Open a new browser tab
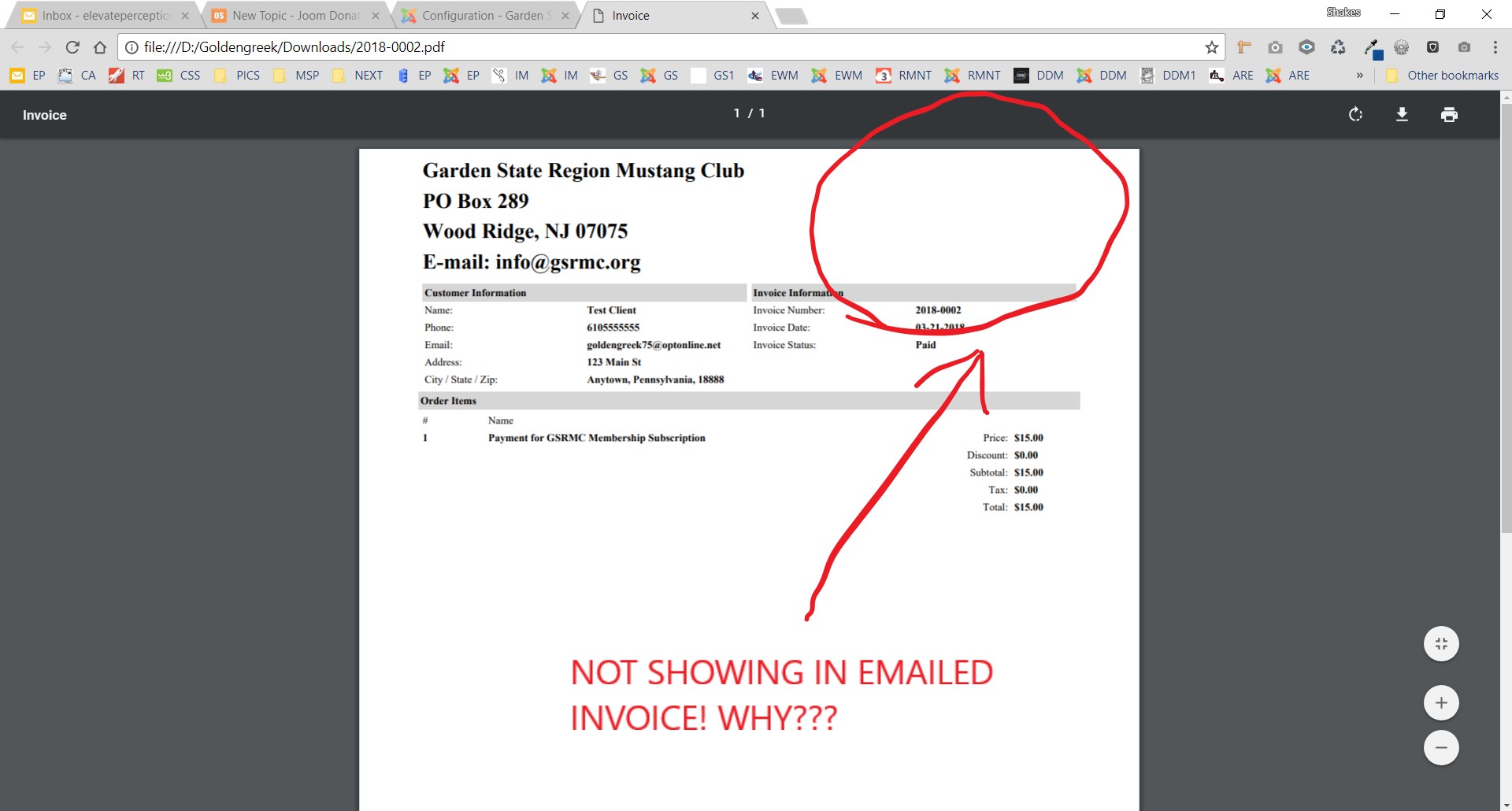 (x=791, y=16)
